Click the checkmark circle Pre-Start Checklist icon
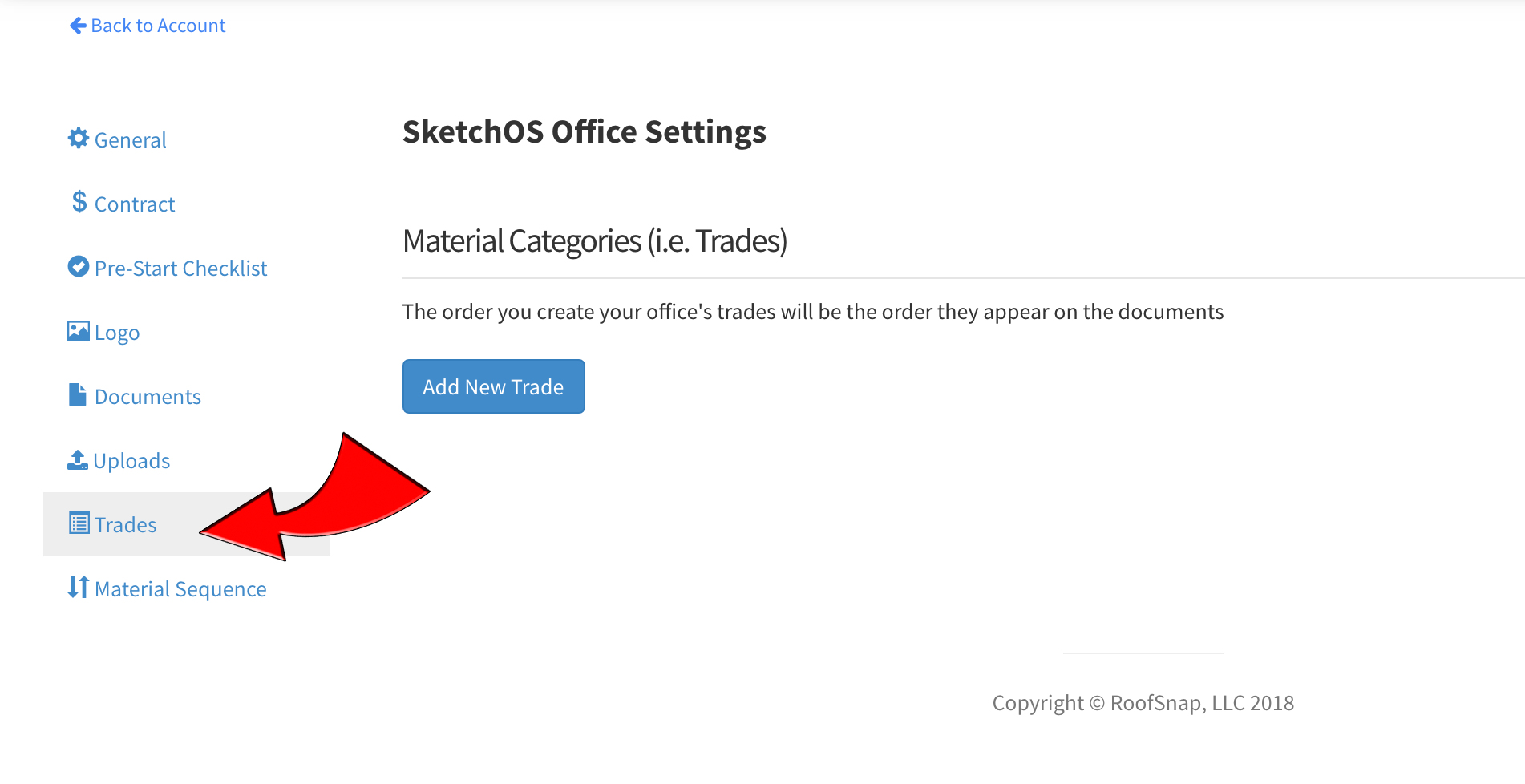The width and height of the screenshot is (1525, 784). [x=79, y=266]
